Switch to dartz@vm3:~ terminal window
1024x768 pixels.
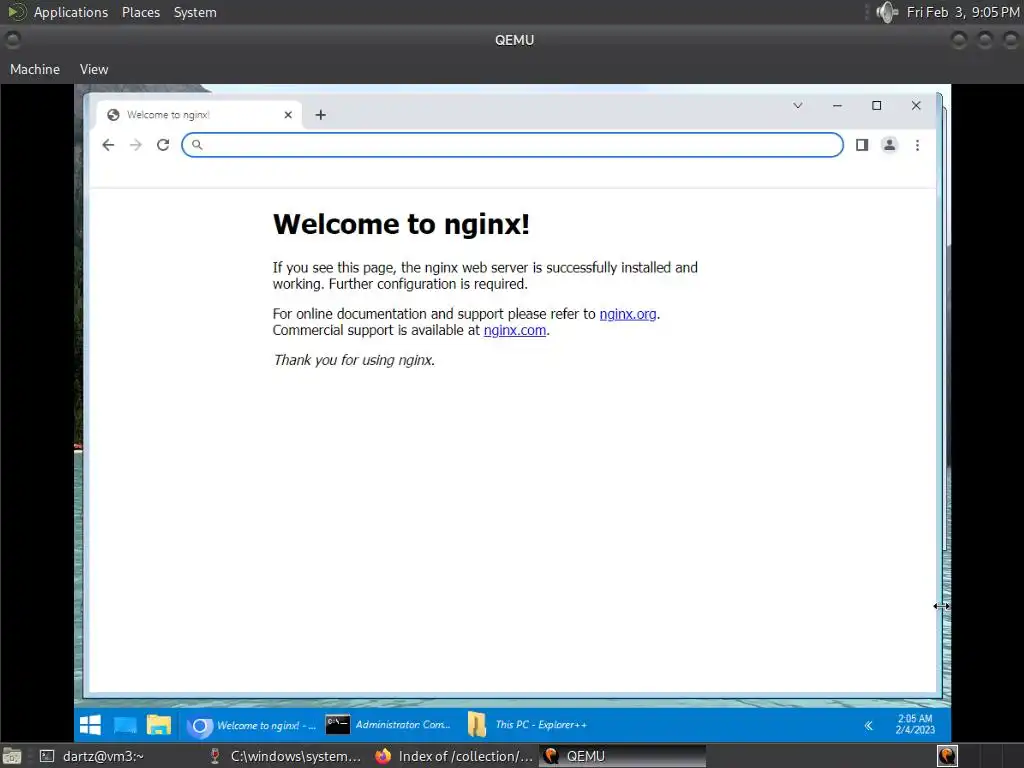(x=92, y=756)
